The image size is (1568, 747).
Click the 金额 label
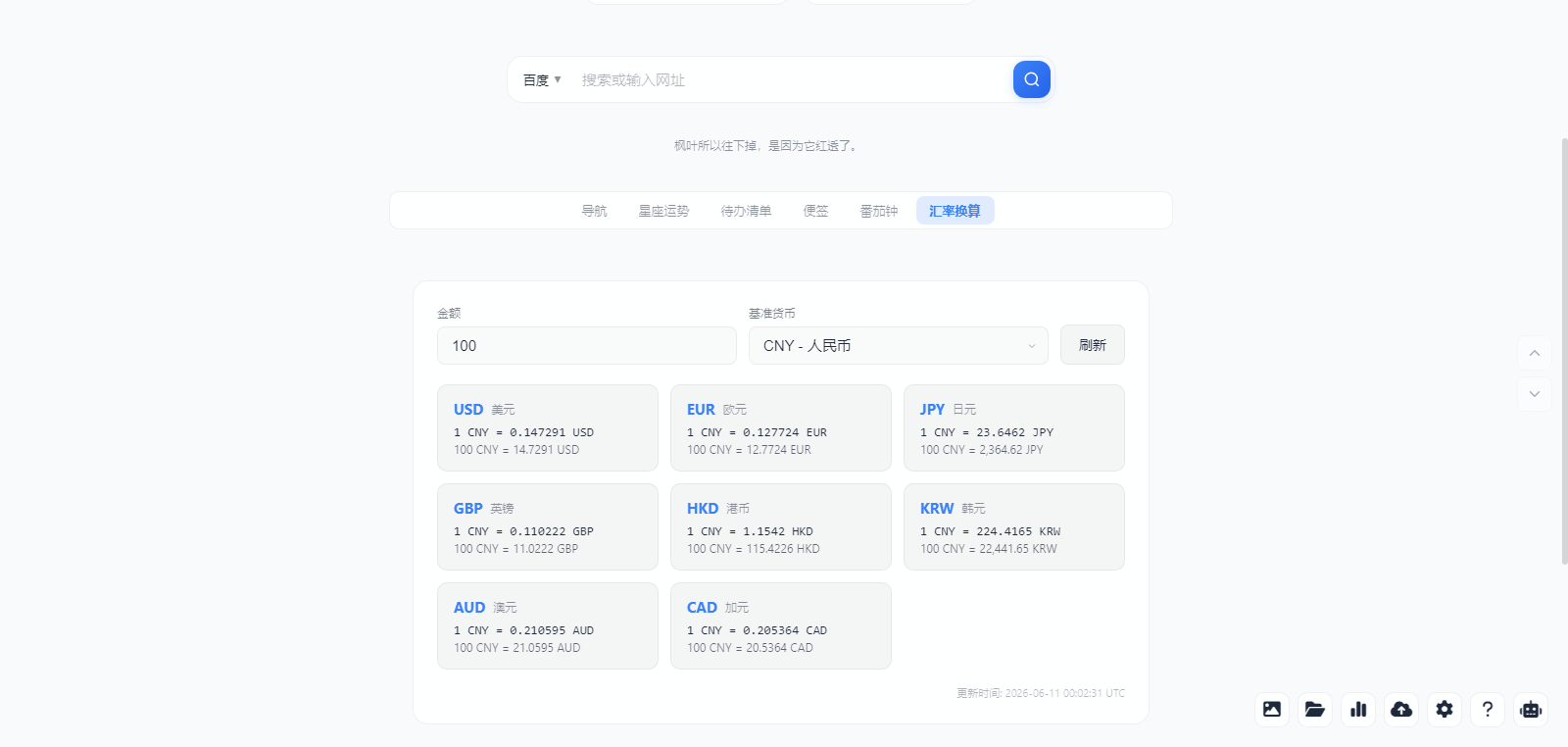coord(449,314)
